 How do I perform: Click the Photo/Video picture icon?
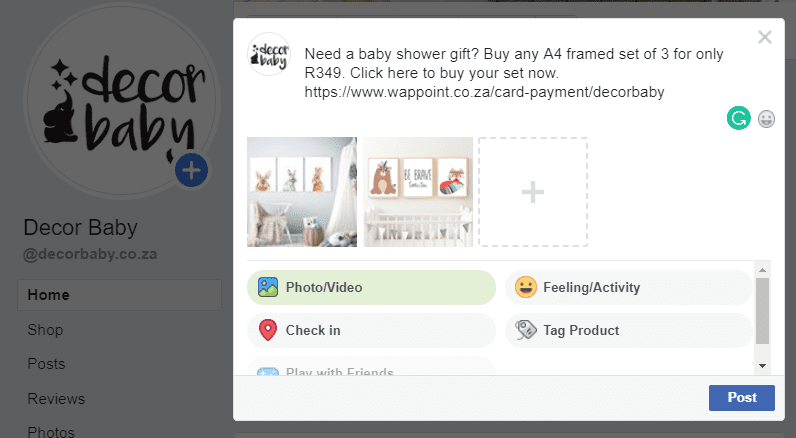click(268, 287)
